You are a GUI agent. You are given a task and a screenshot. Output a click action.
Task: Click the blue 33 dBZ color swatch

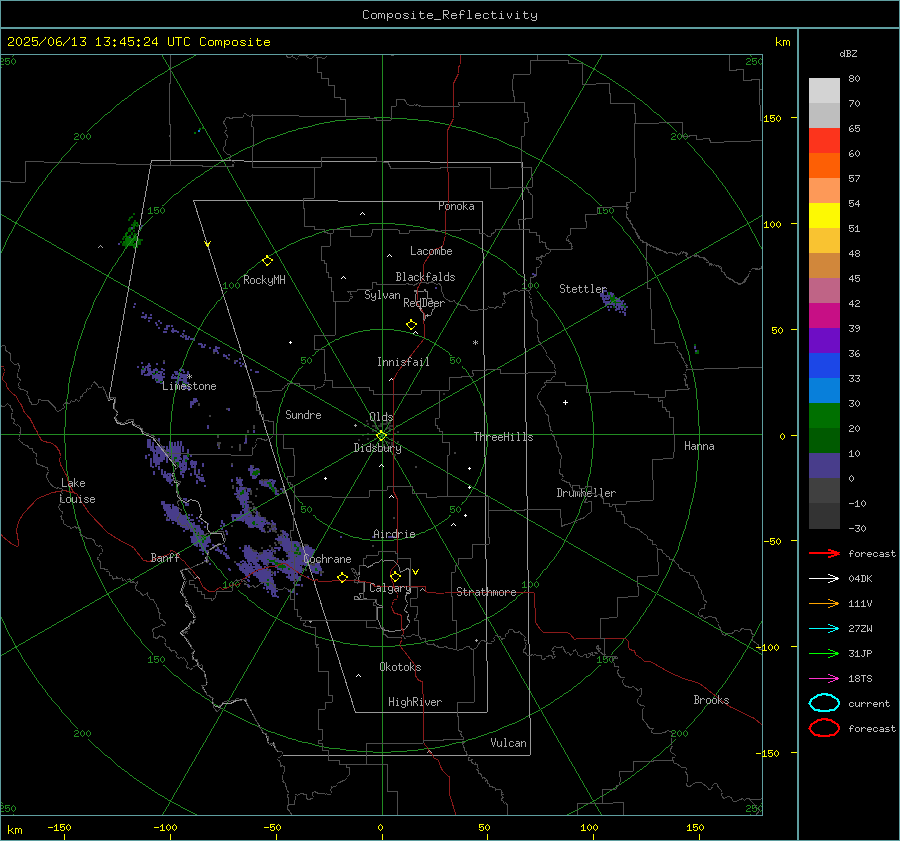(x=824, y=366)
